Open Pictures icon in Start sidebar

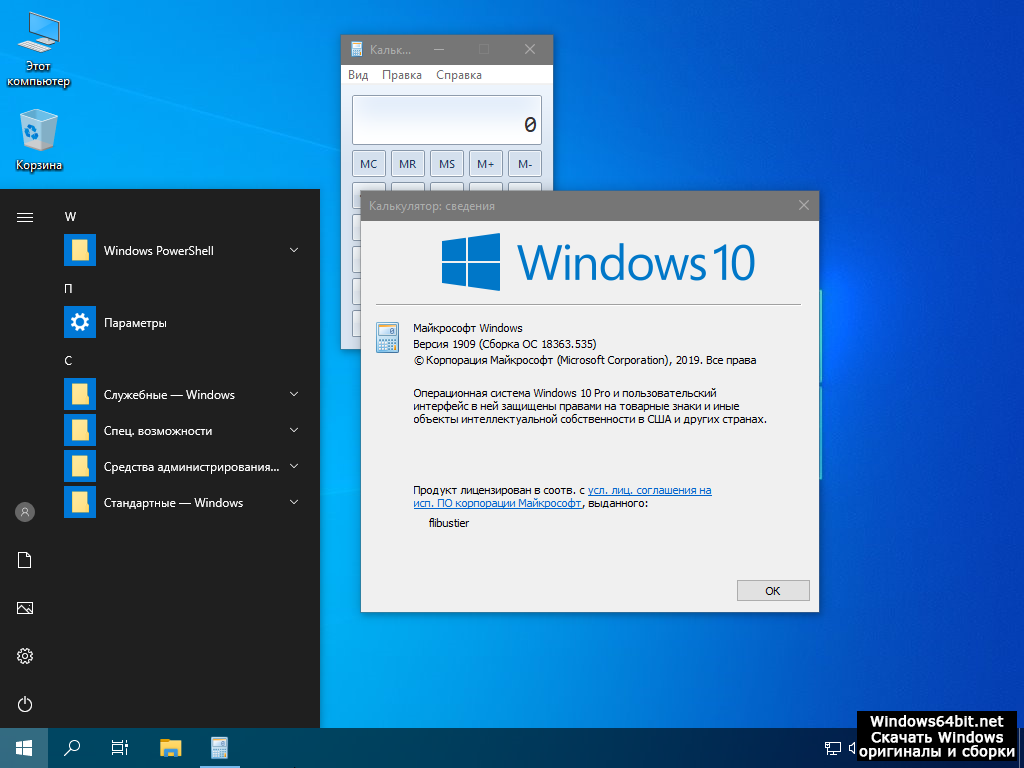[25, 608]
